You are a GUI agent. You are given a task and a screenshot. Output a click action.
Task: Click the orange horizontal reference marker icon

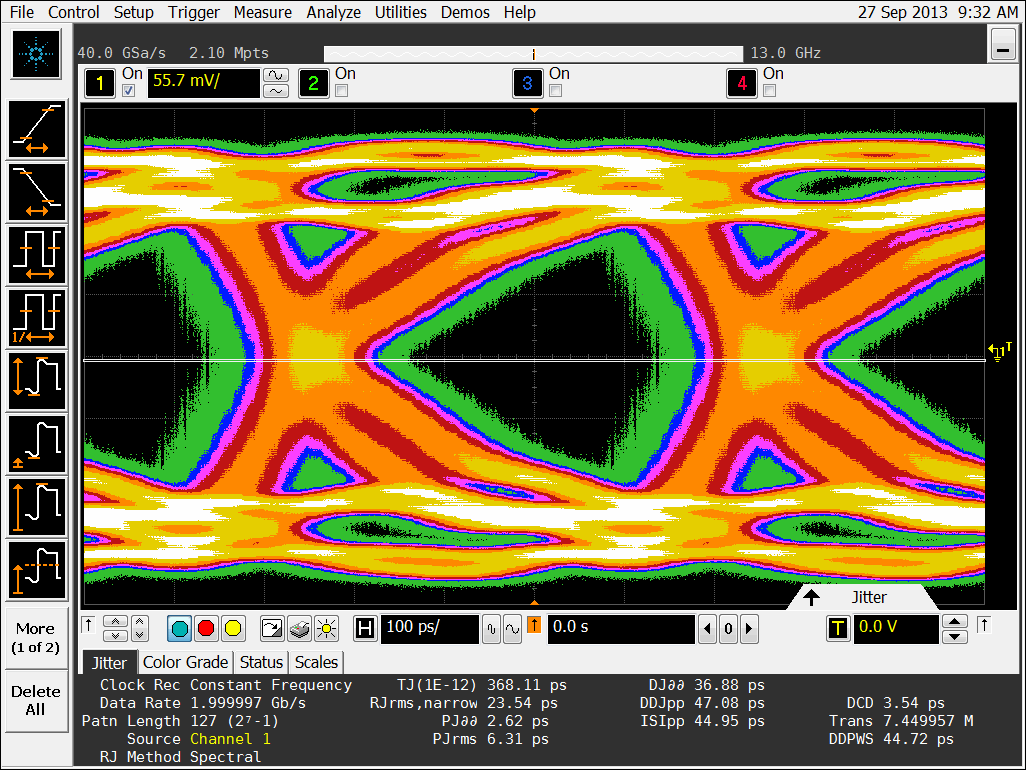[x=534, y=625]
